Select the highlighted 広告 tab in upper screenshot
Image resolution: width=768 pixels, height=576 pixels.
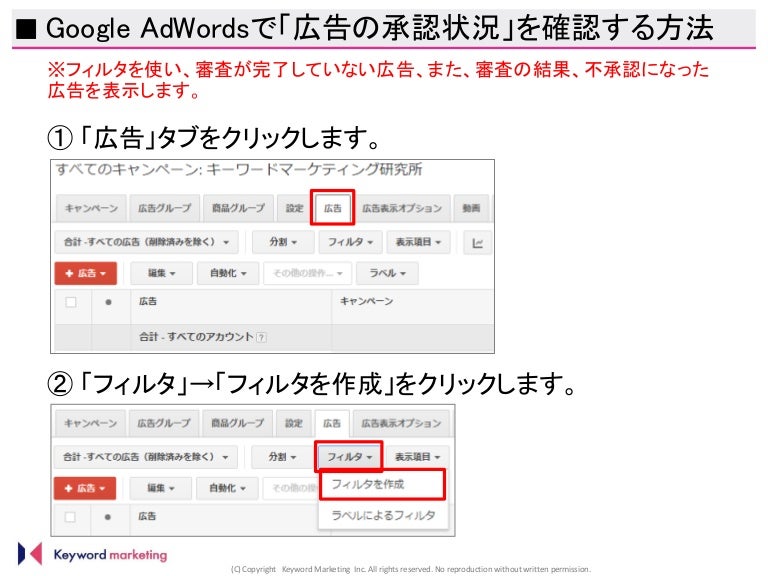coord(333,208)
